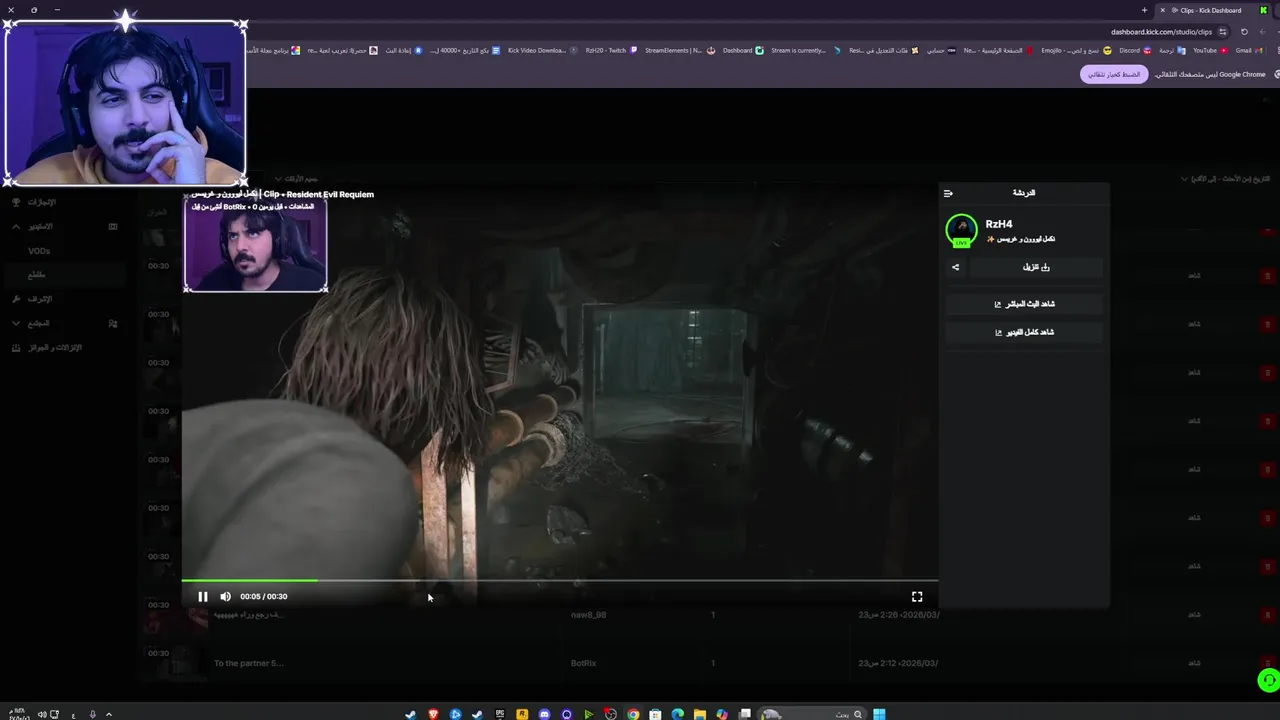Click the الدردشة chat panel header
Viewport: 1280px width, 720px height.
1024,193
